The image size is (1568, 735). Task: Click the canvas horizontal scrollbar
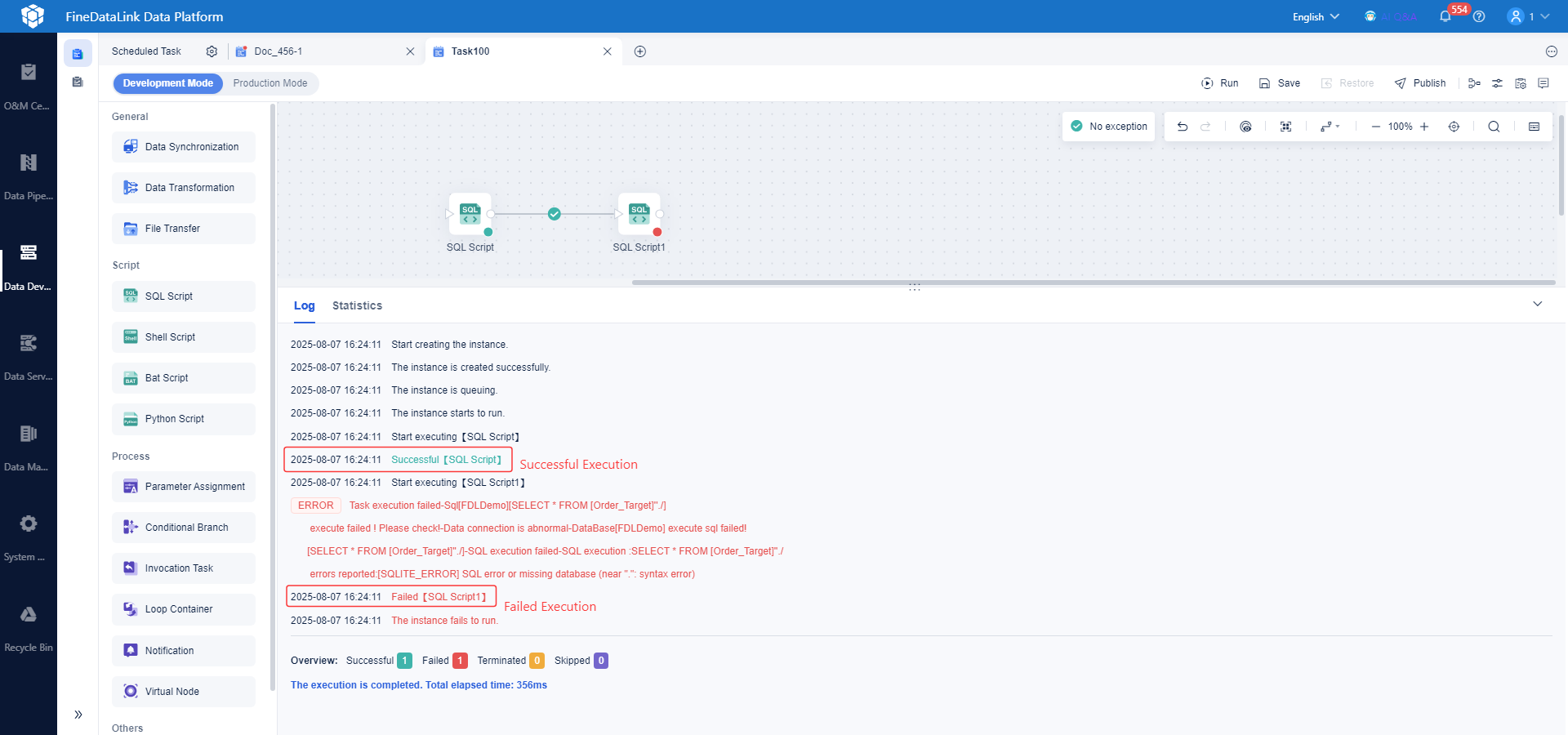point(1094,283)
